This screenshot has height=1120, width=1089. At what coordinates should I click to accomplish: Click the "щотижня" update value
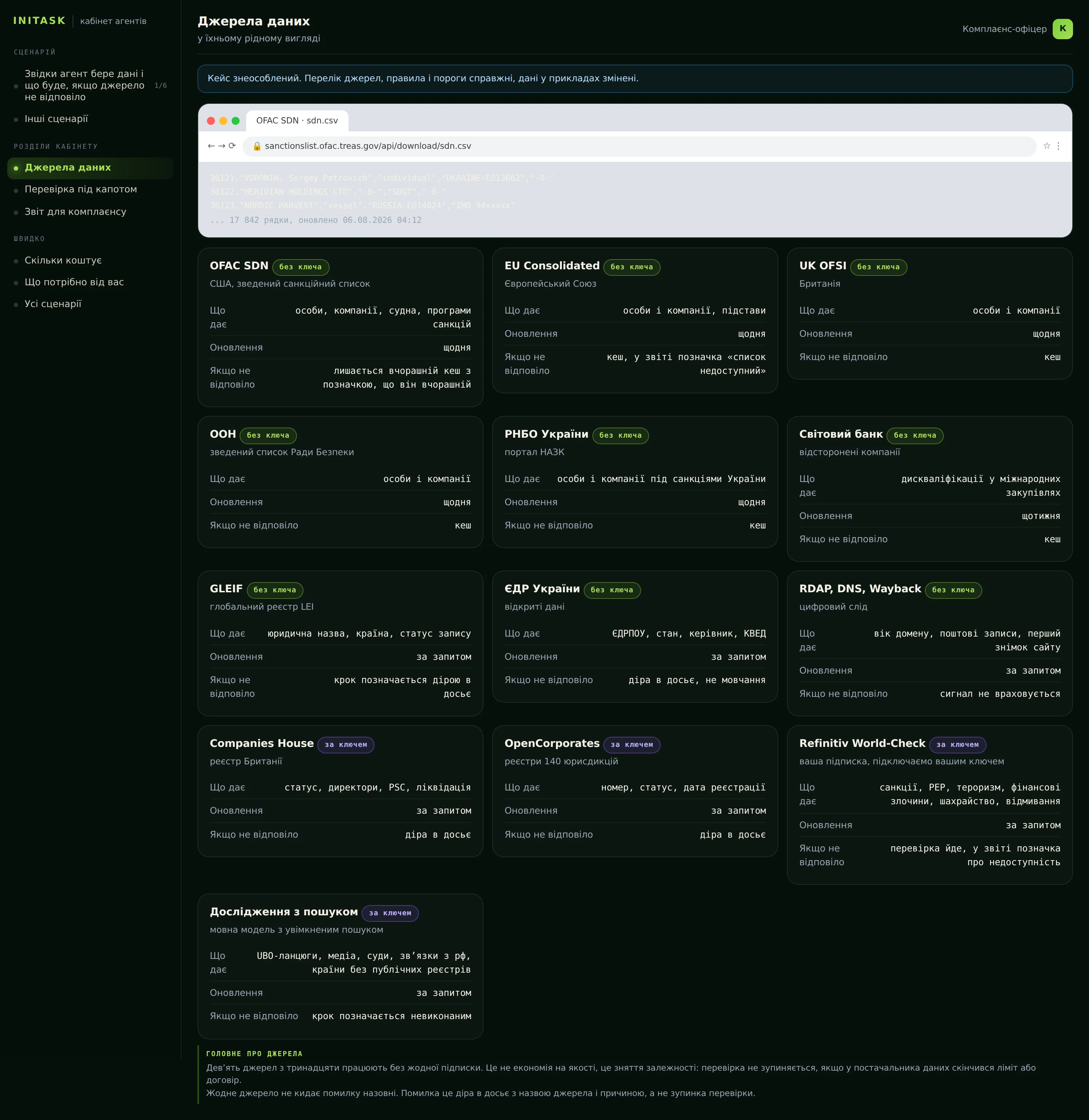[1041, 516]
